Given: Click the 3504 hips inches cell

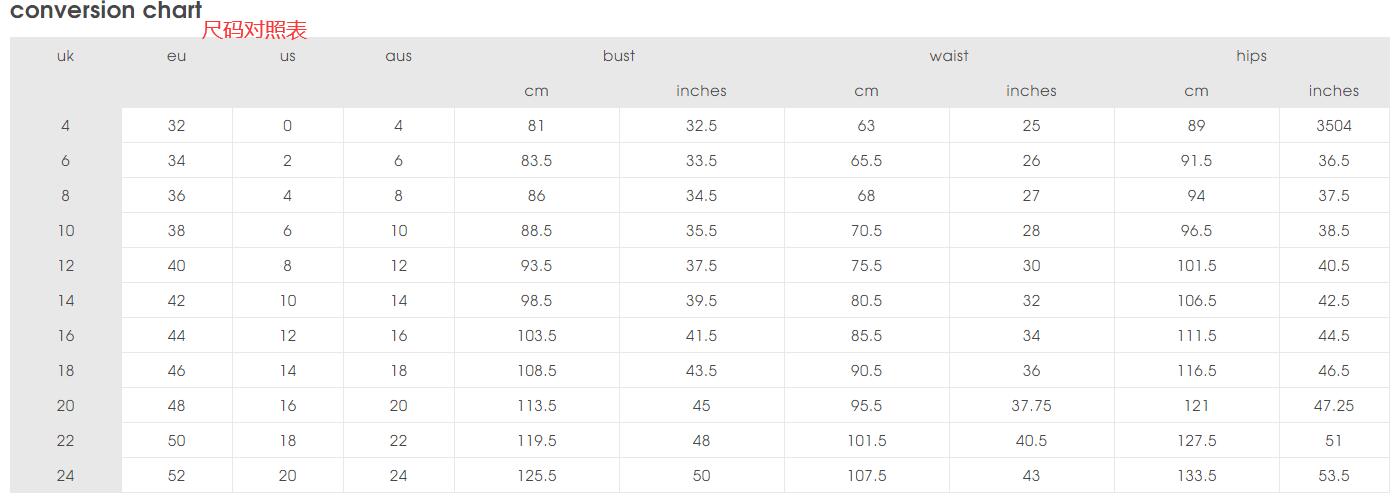Looking at the screenshot, I should point(1333,126).
